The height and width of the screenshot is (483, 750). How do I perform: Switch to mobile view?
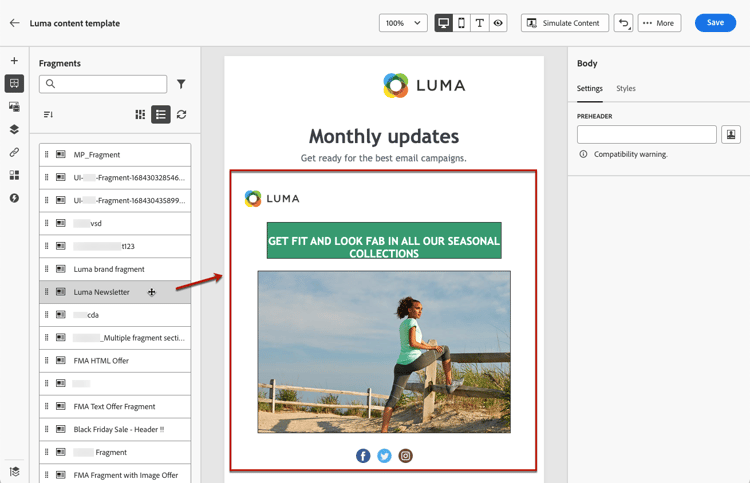coord(462,23)
